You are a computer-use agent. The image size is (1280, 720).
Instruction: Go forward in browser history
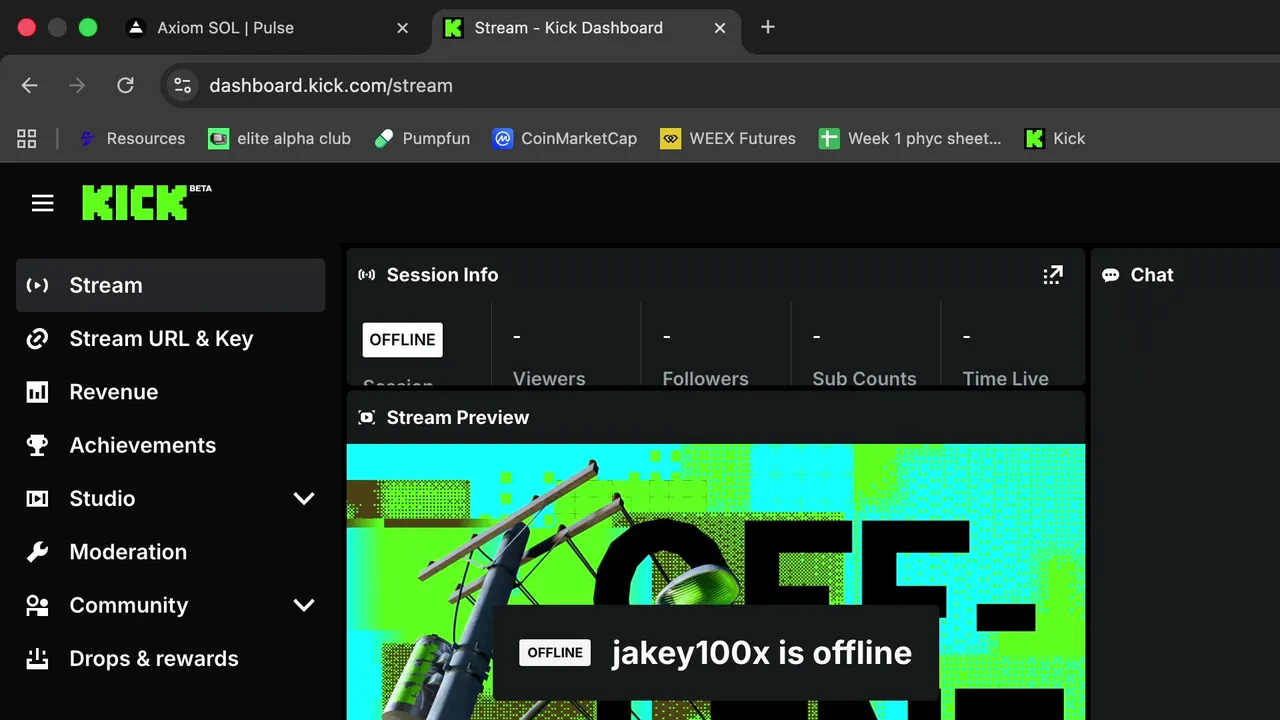77,86
